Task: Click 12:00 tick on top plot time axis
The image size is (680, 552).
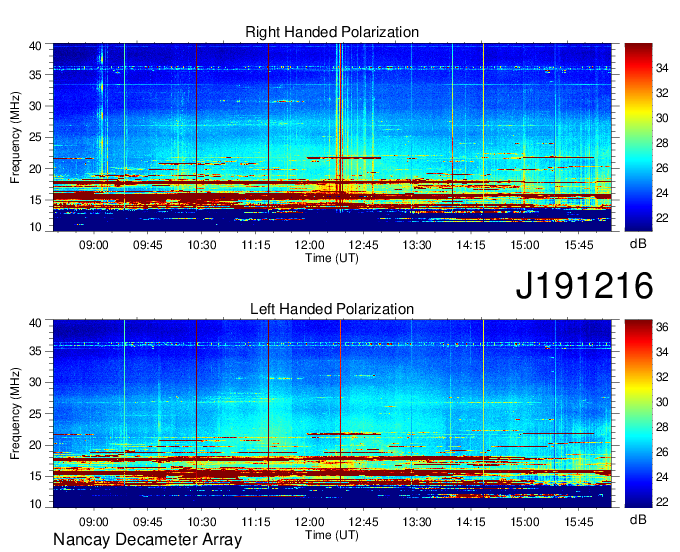Action: pos(309,245)
